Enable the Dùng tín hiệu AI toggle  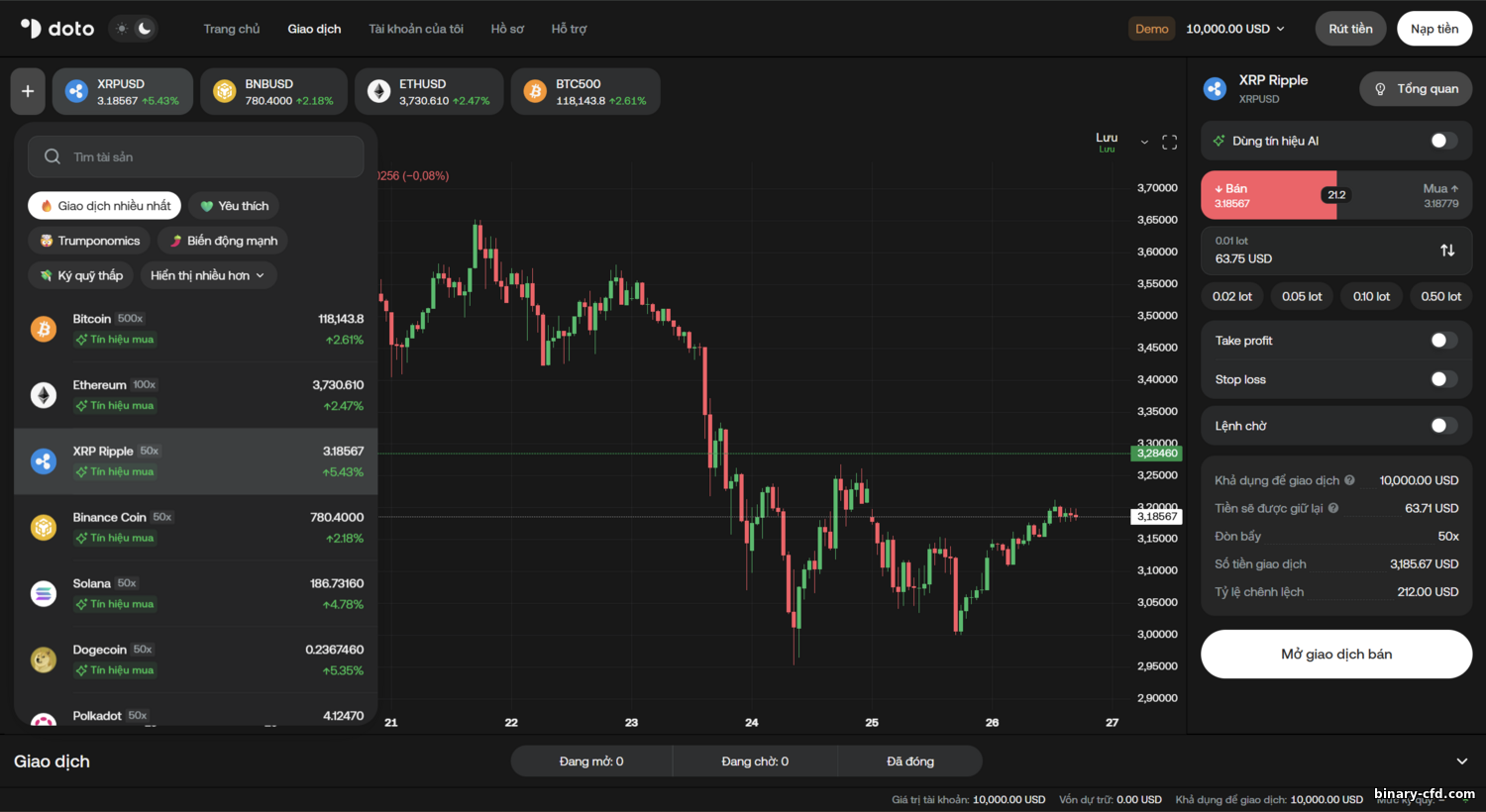[1443, 141]
